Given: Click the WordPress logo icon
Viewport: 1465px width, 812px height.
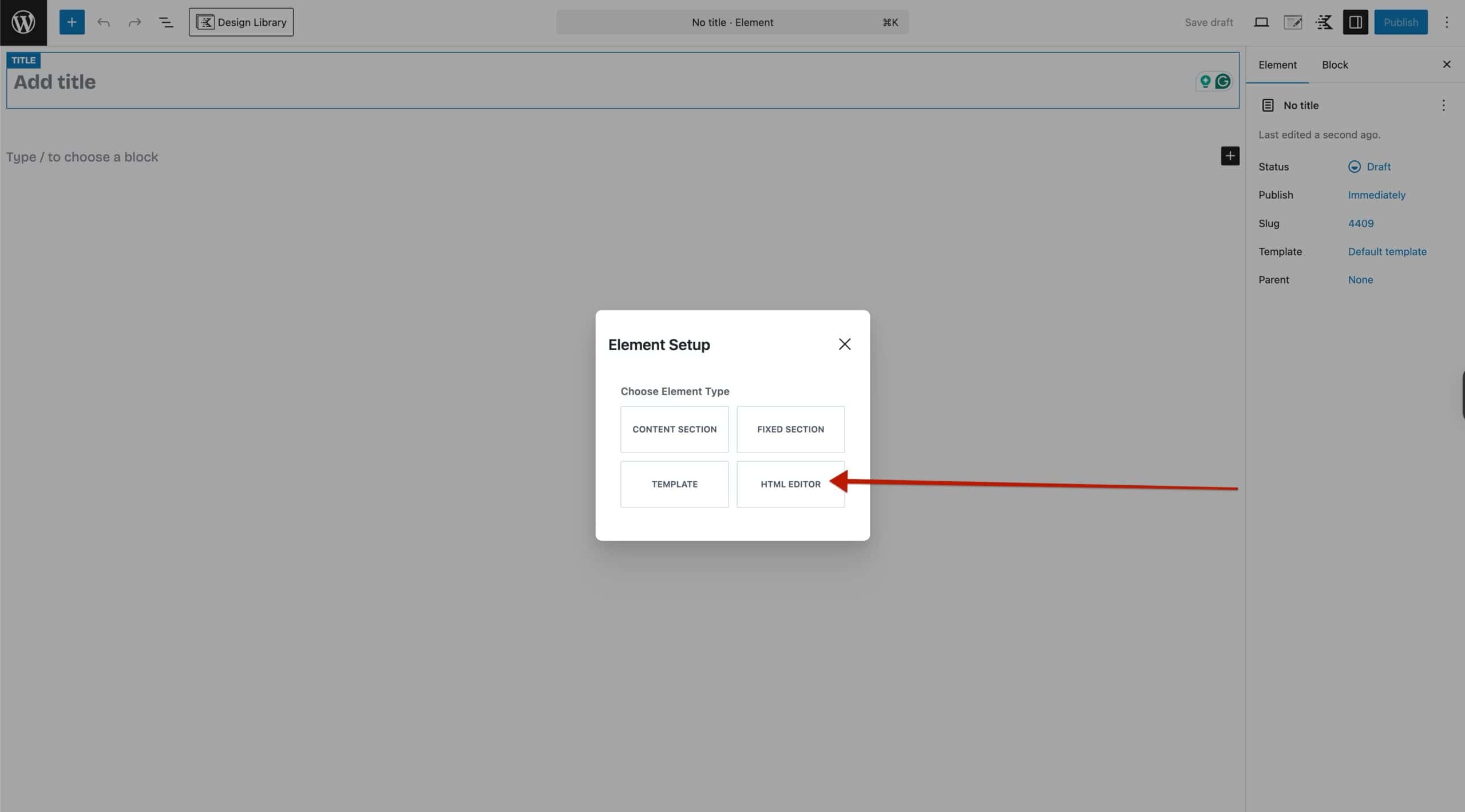Looking at the screenshot, I should click(x=23, y=22).
